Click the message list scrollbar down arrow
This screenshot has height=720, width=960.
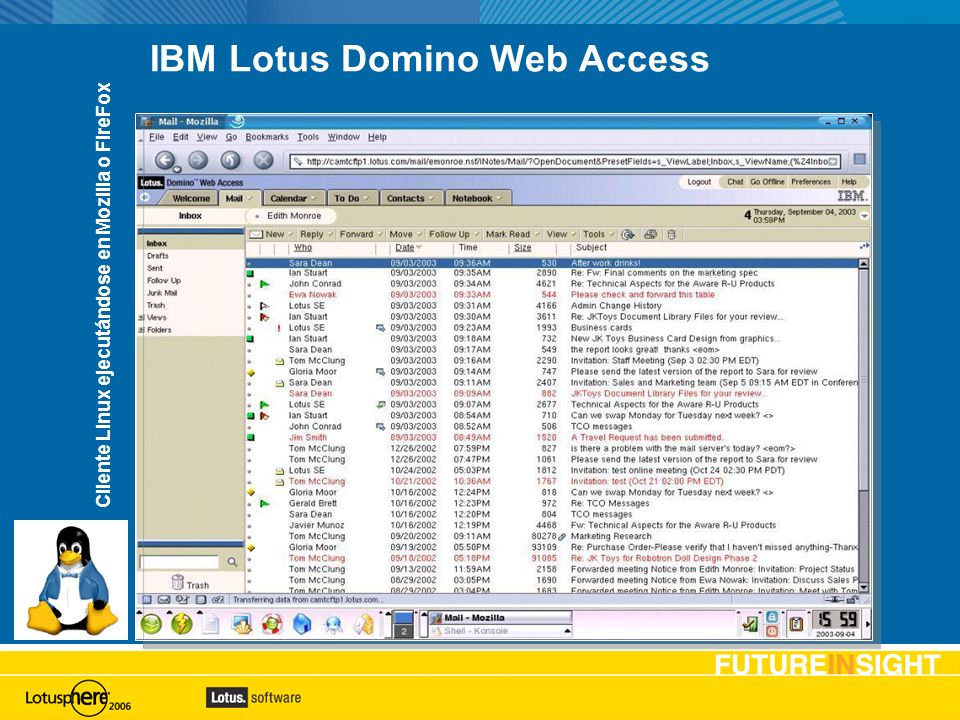pyautogui.click(x=863, y=587)
